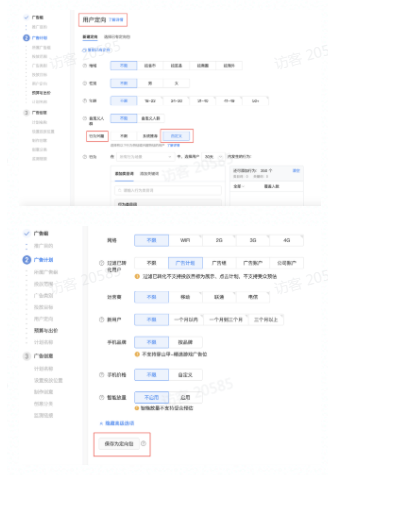Choose 自定义人群 option in 自定义人群 row
The image size is (393, 528).
(151, 118)
